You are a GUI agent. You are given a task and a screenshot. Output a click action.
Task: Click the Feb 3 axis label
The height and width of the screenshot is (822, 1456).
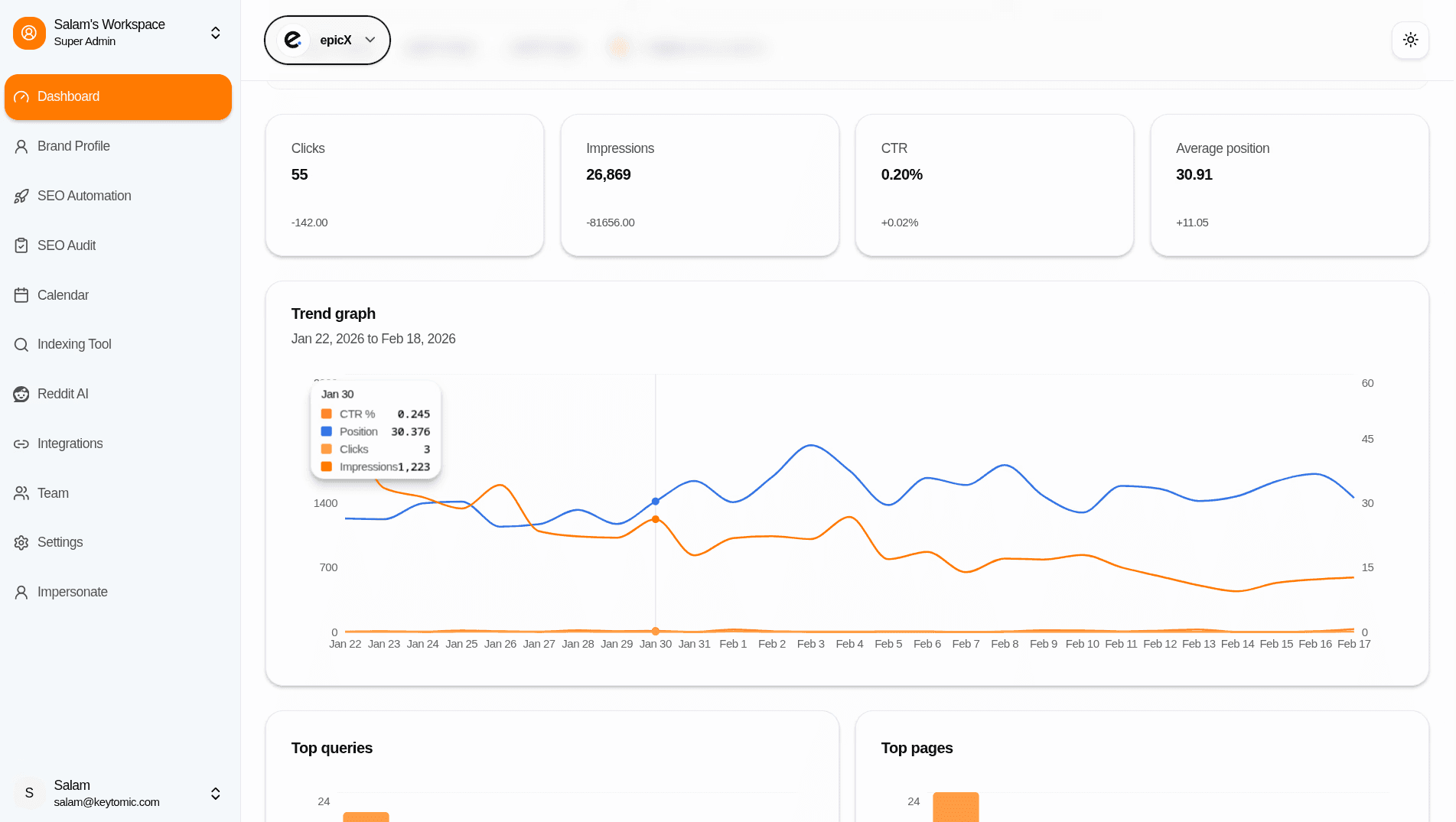click(x=811, y=644)
